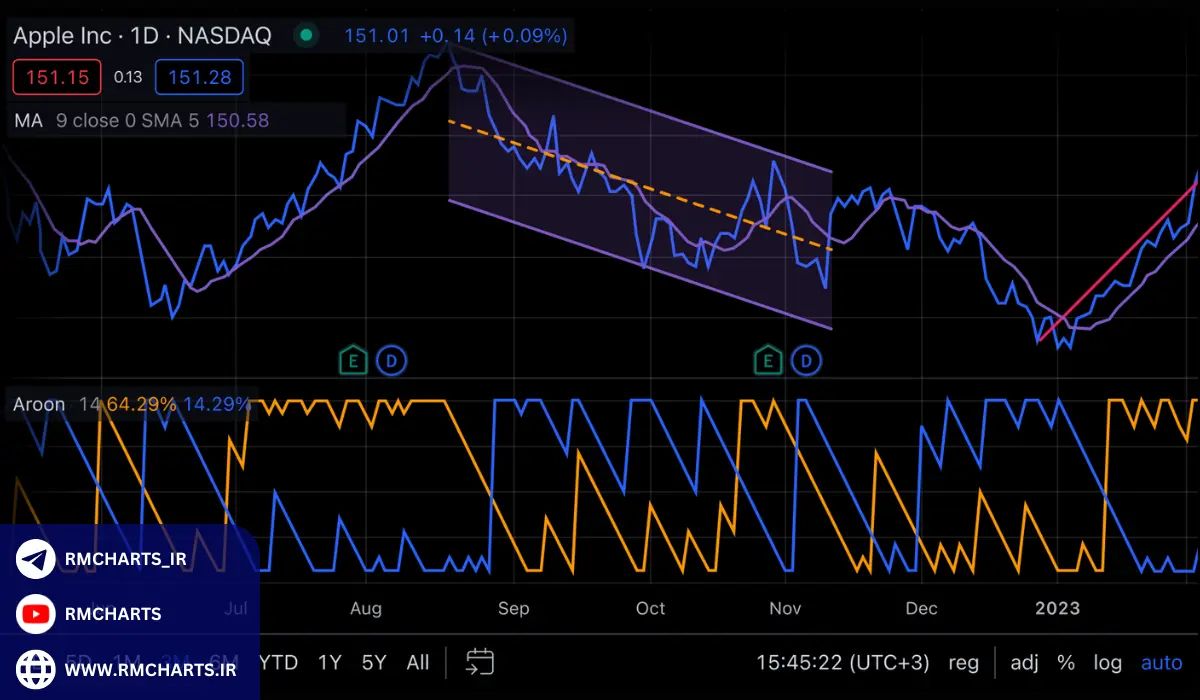The width and height of the screenshot is (1200, 700).
Task: Click the August earnings E badge
Action: pyautogui.click(x=353, y=360)
